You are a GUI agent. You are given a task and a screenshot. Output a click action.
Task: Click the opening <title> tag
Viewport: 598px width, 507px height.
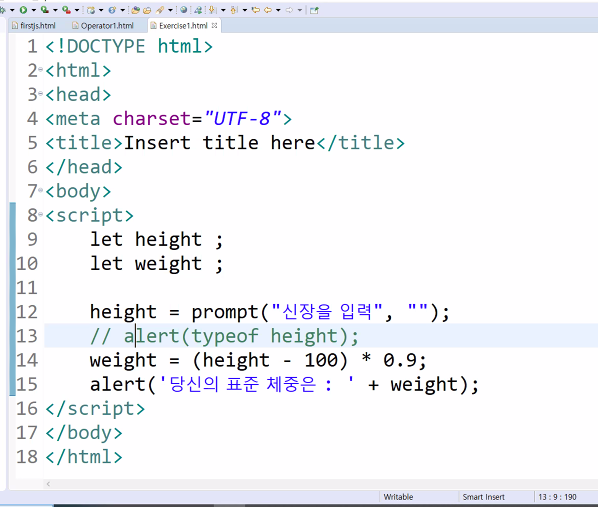[84, 143]
